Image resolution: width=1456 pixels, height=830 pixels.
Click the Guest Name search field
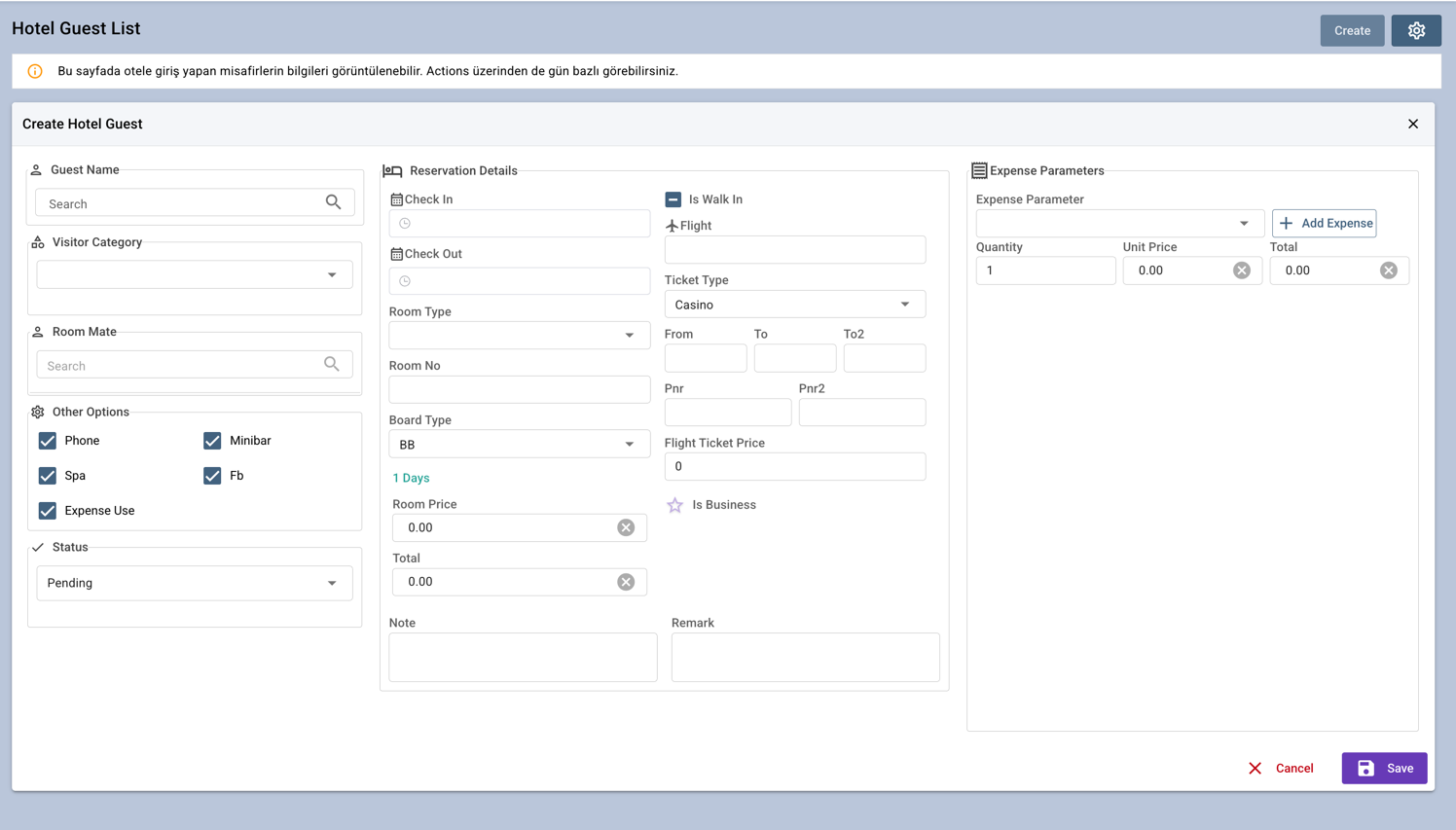pyautogui.click(x=195, y=202)
